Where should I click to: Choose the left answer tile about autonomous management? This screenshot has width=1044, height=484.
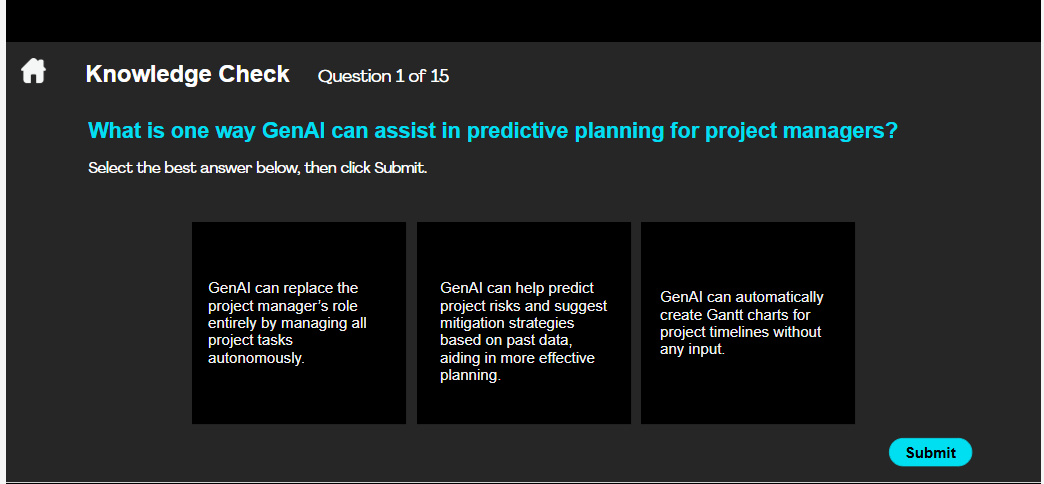pos(299,323)
